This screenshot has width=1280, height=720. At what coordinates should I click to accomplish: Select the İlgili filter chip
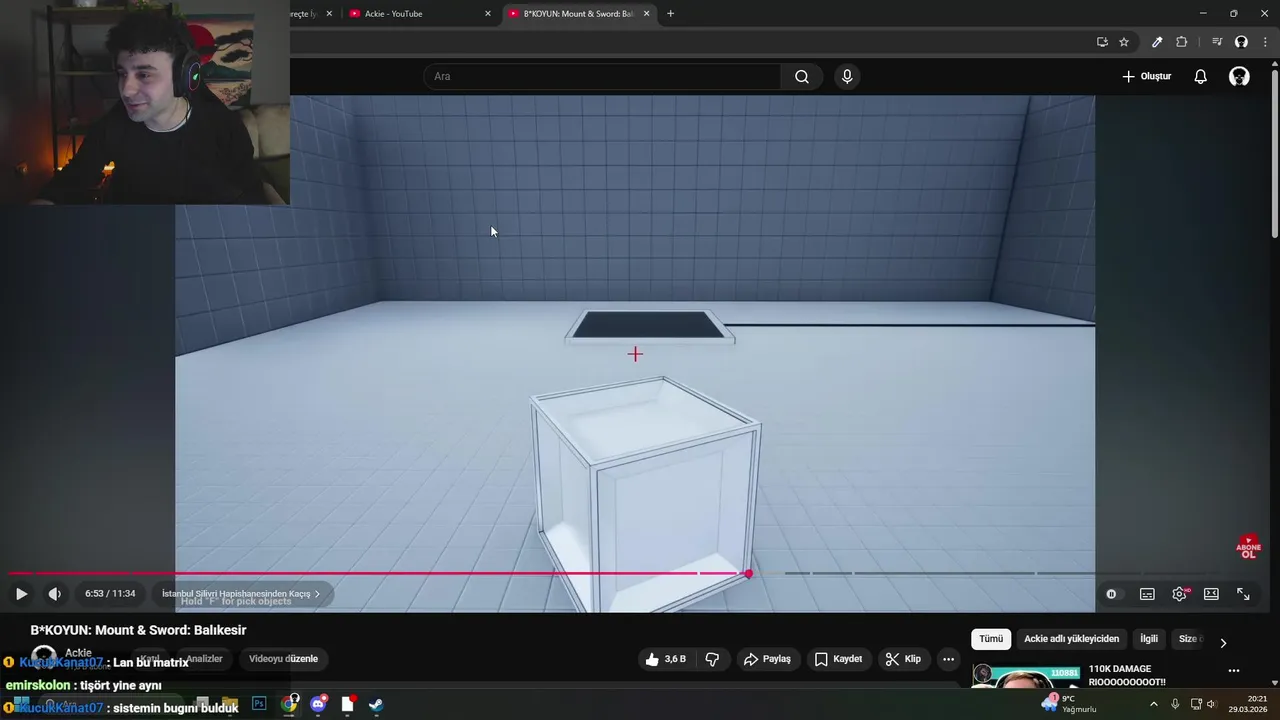tap(1149, 639)
